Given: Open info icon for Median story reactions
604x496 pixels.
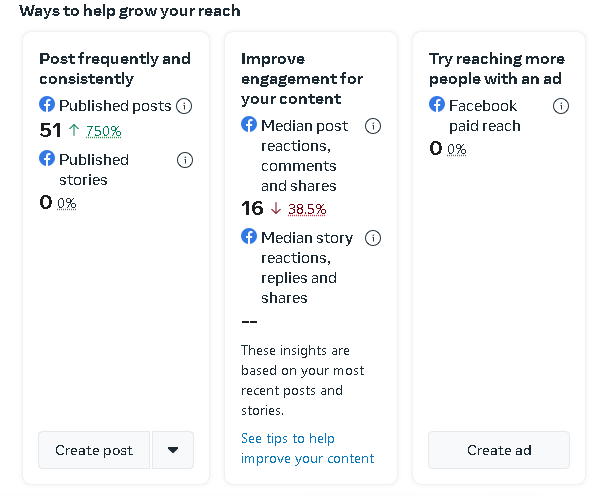Looking at the screenshot, I should [x=373, y=238].
